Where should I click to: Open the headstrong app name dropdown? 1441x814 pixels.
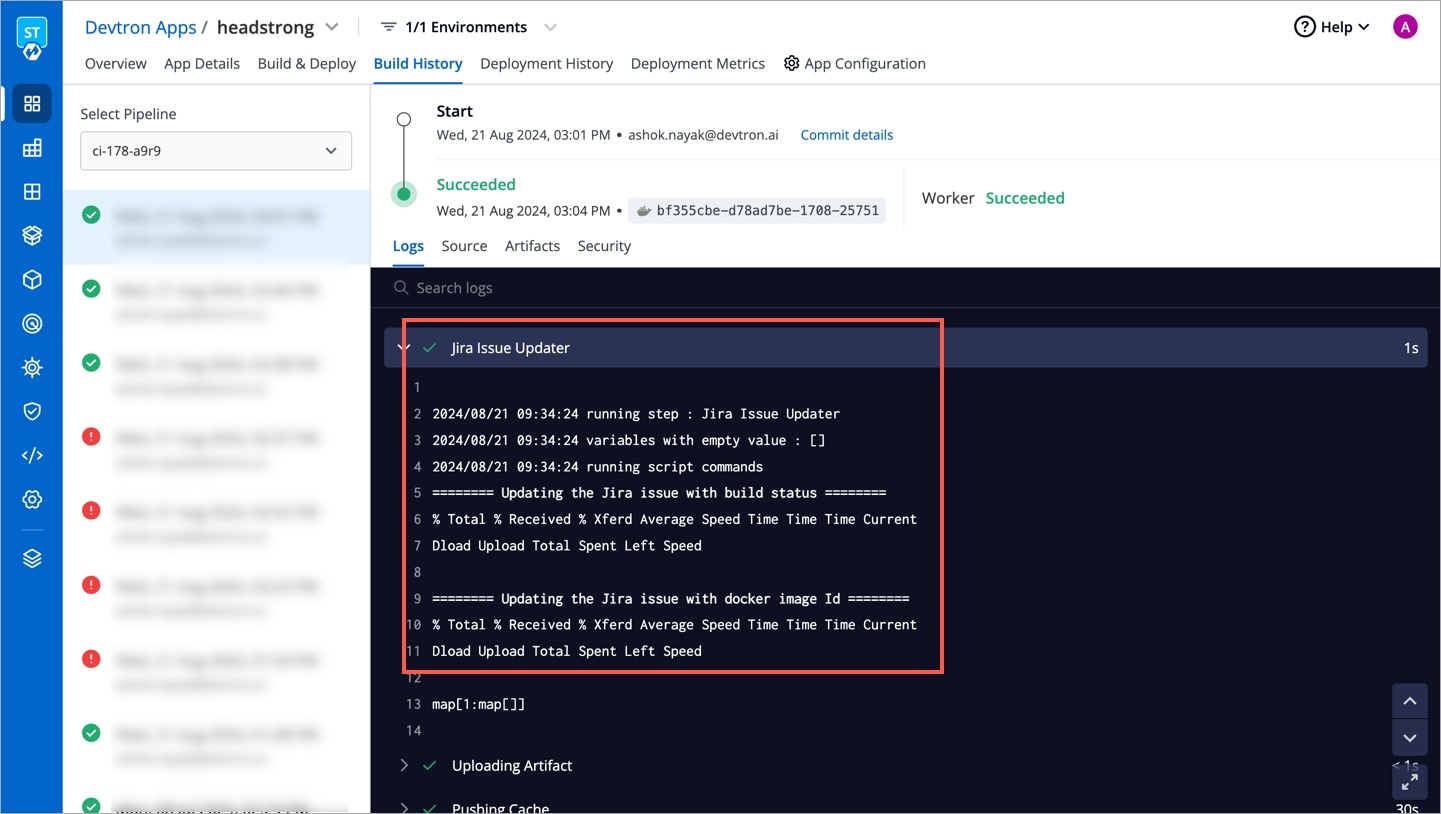[332, 27]
